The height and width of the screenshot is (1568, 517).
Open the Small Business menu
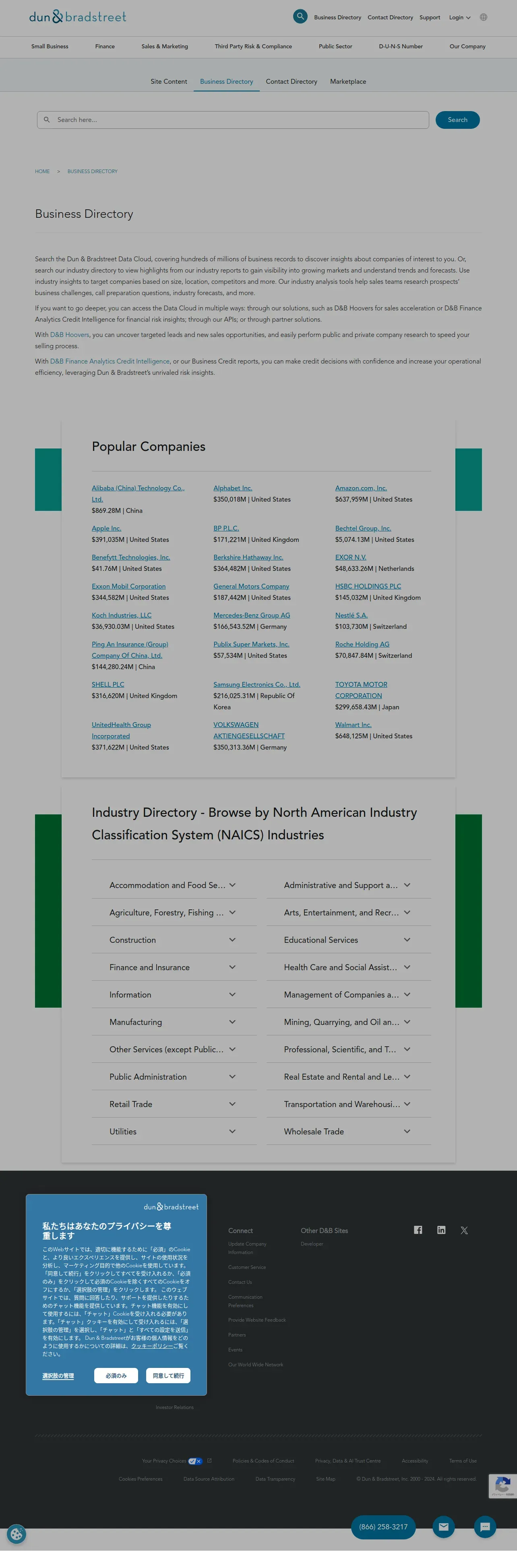click(50, 46)
